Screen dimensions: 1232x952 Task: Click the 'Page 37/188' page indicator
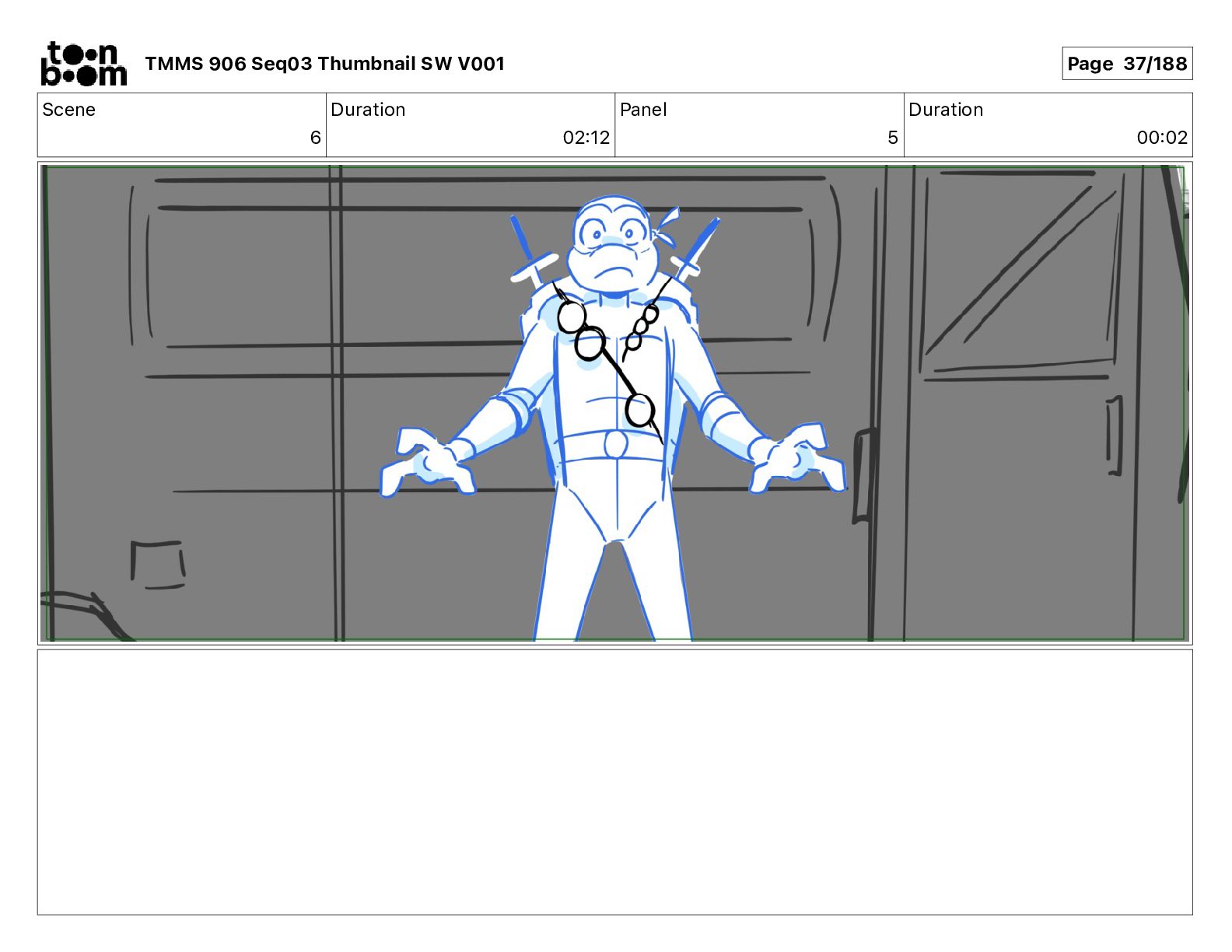(1127, 64)
